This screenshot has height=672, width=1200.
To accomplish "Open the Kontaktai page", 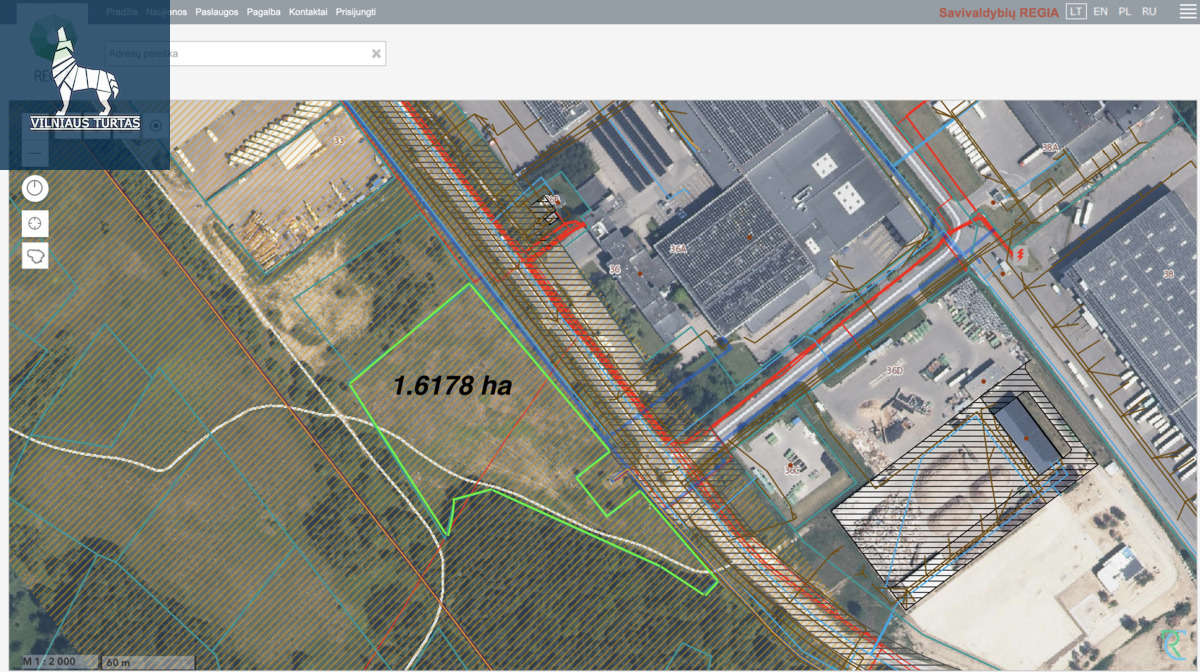I will click(308, 12).
